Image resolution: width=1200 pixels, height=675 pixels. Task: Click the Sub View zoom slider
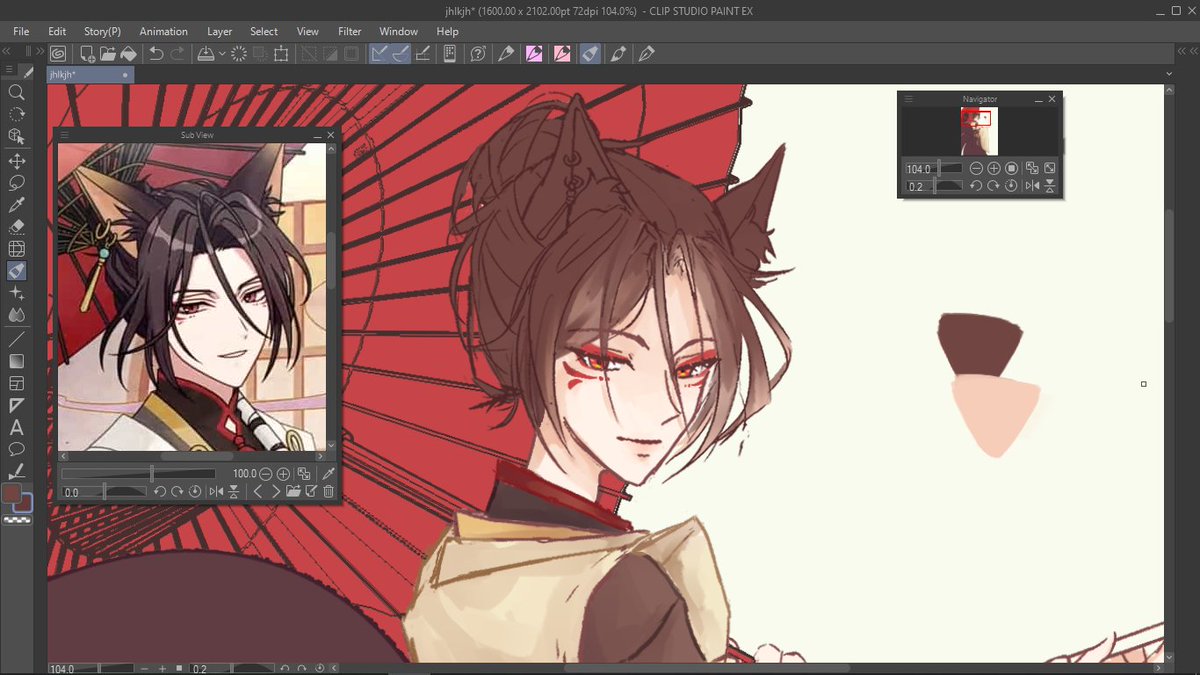point(138,473)
